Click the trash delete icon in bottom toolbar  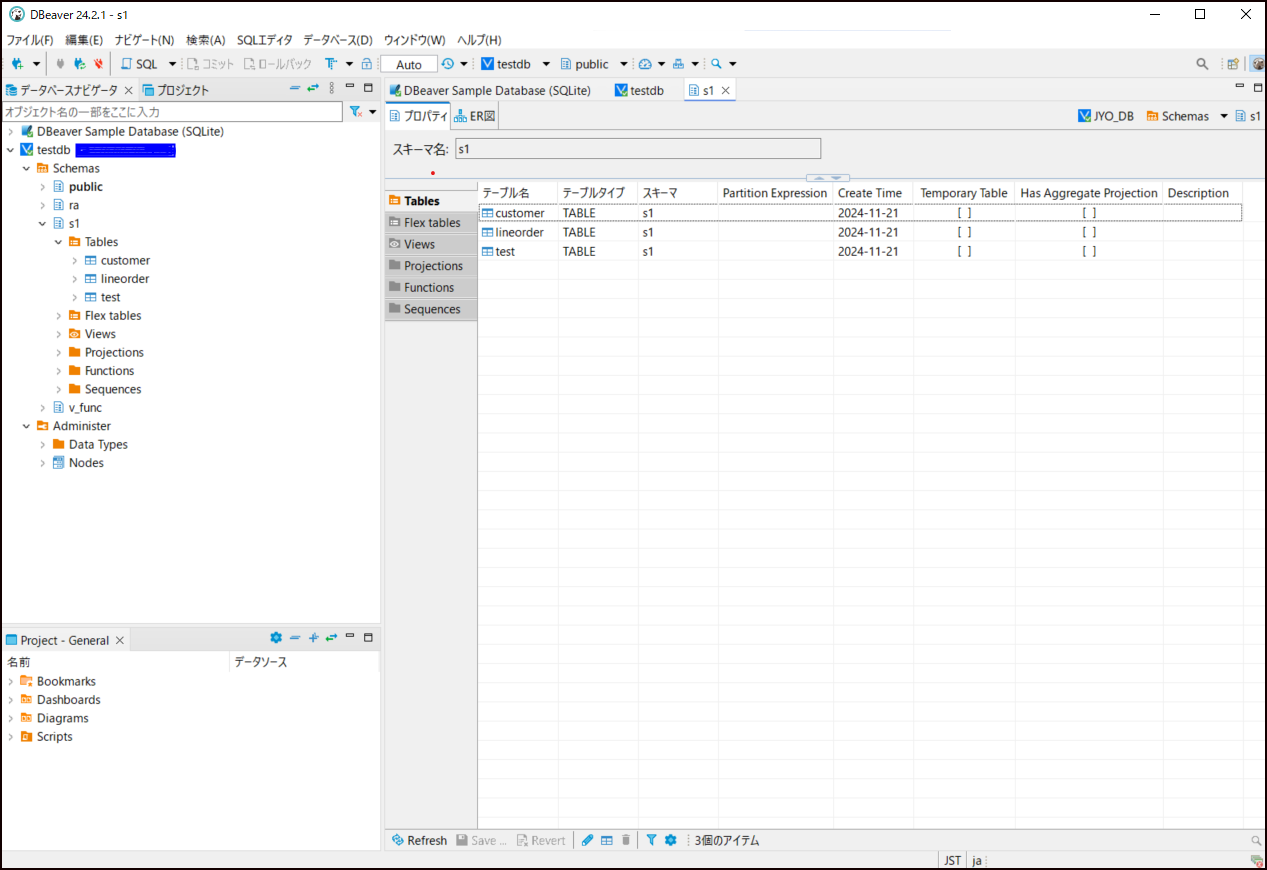click(626, 840)
